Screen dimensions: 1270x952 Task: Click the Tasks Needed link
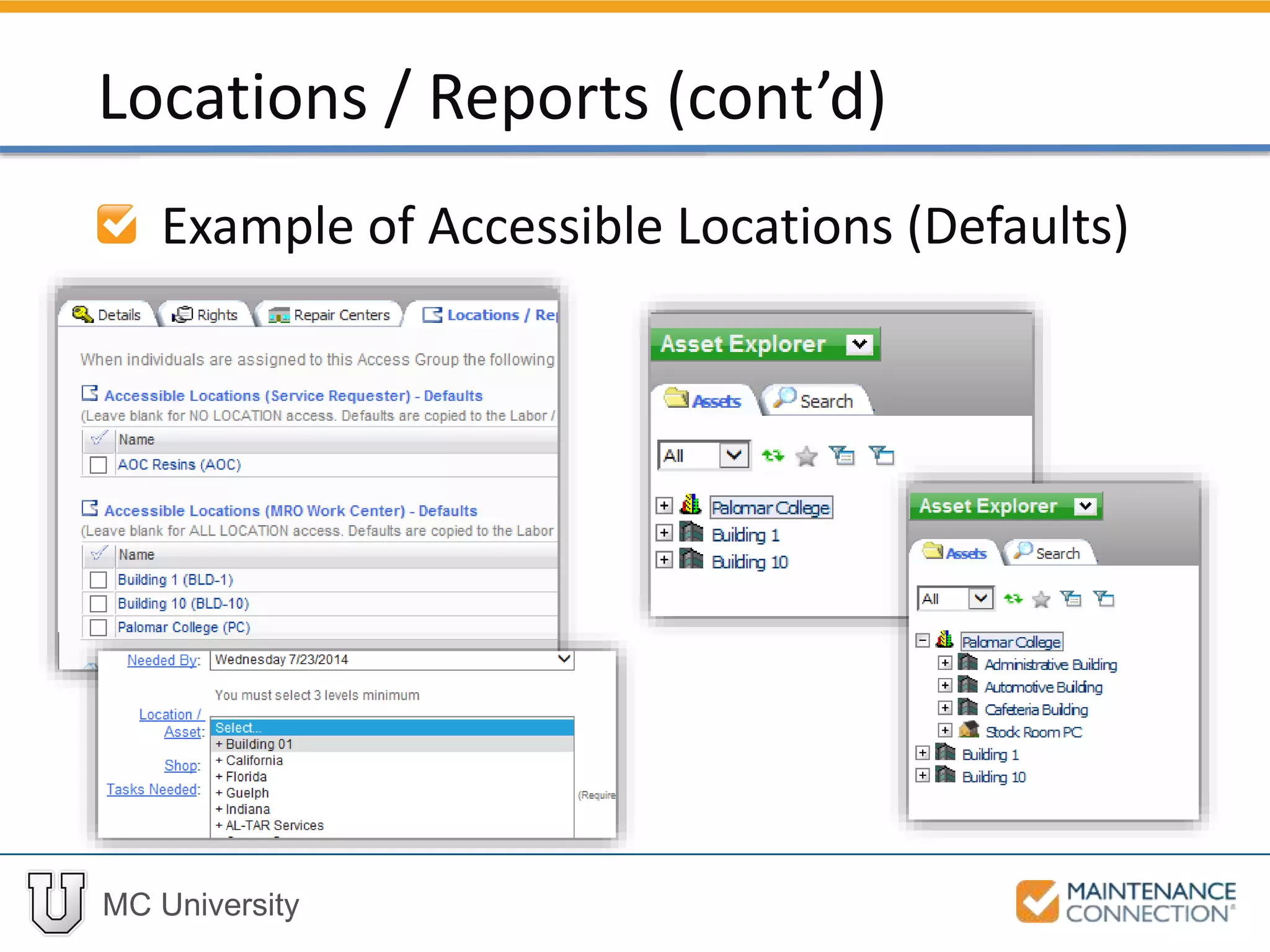point(153,790)
